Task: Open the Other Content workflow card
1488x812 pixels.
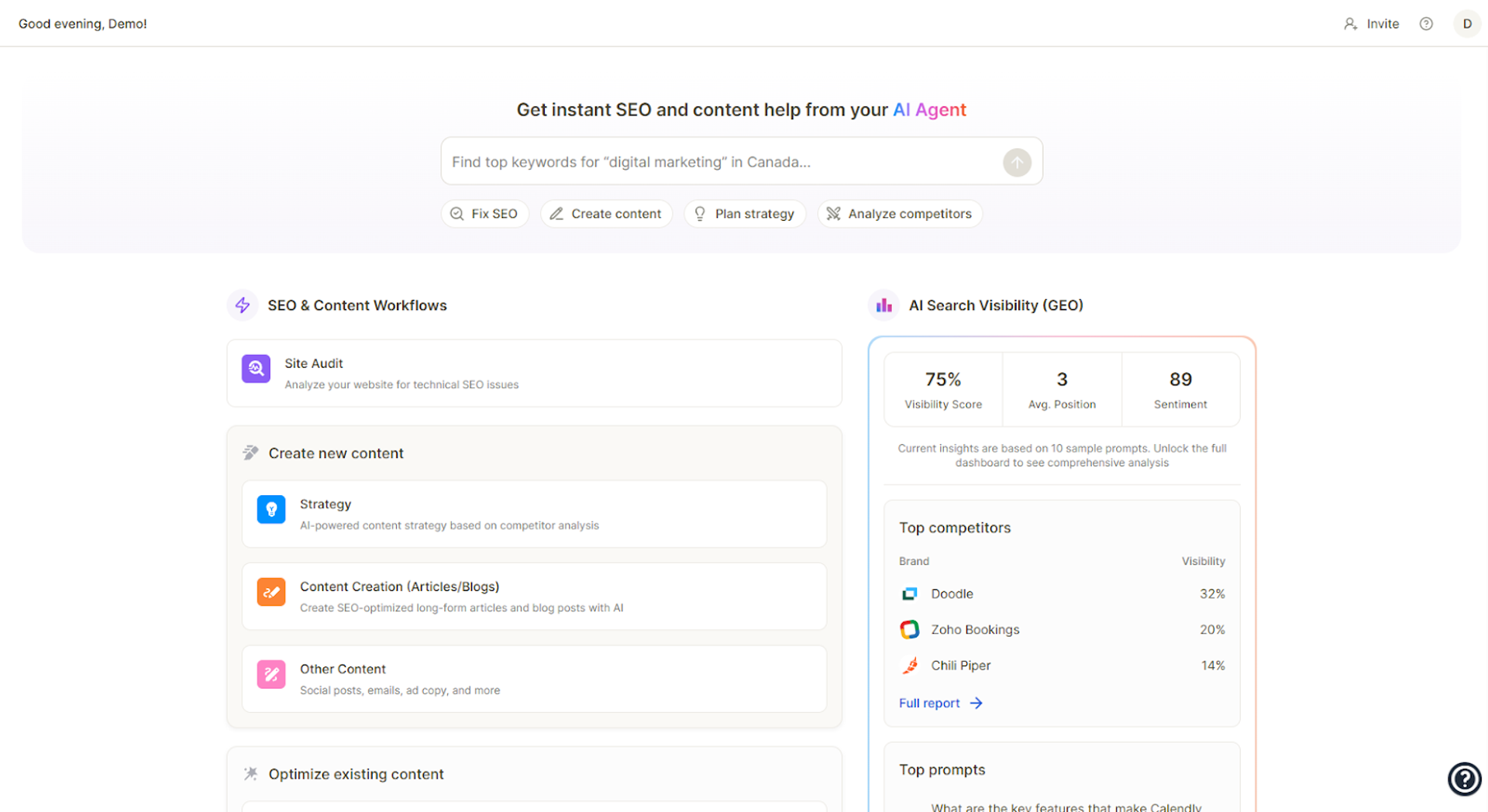Action: coord(534,679)
